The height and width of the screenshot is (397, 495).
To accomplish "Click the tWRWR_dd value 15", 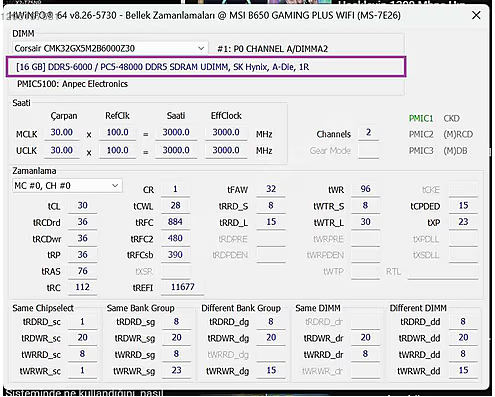I will tap(463, 371).
